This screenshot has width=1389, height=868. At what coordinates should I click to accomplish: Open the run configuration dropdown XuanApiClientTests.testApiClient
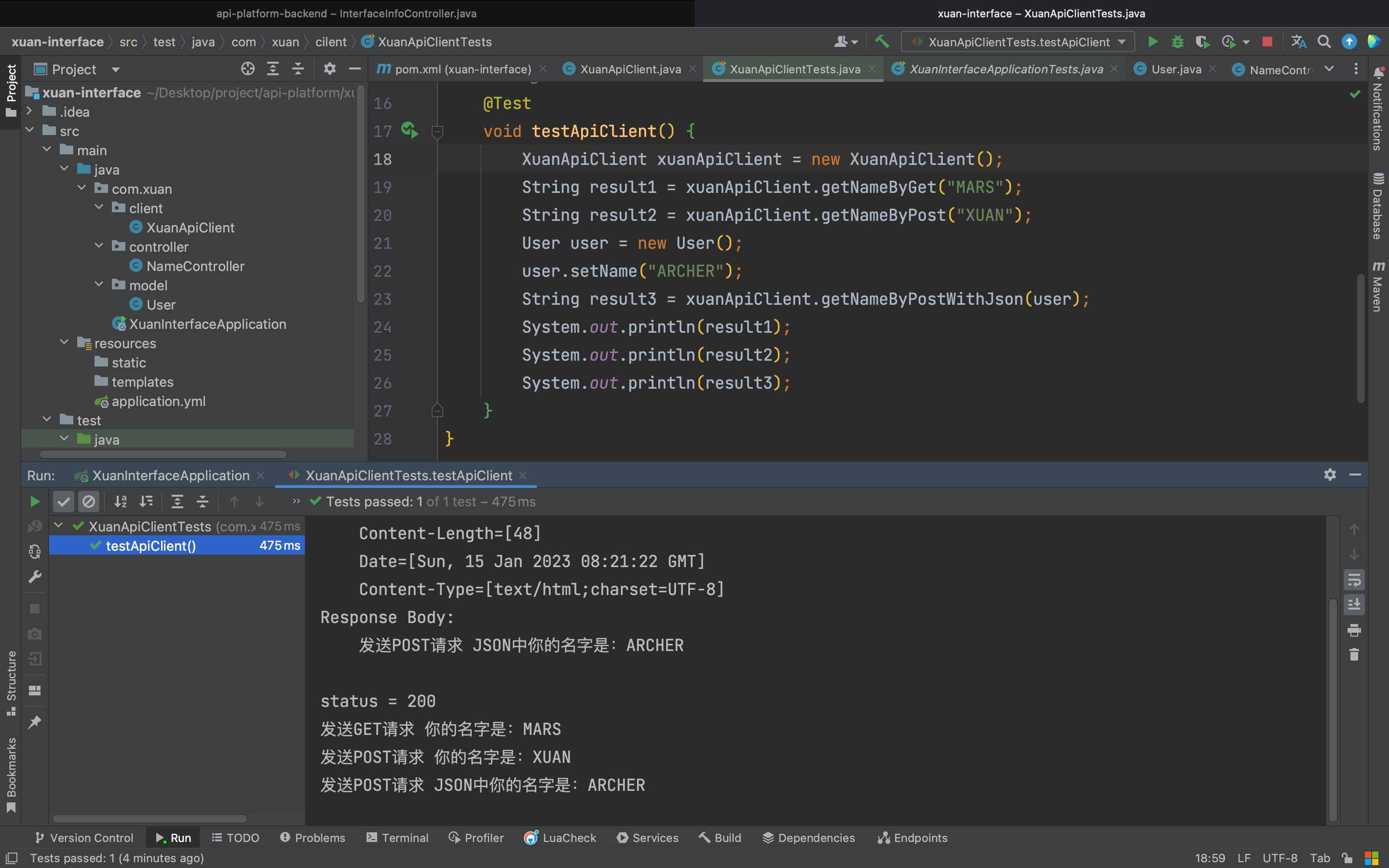[1018, 42]
